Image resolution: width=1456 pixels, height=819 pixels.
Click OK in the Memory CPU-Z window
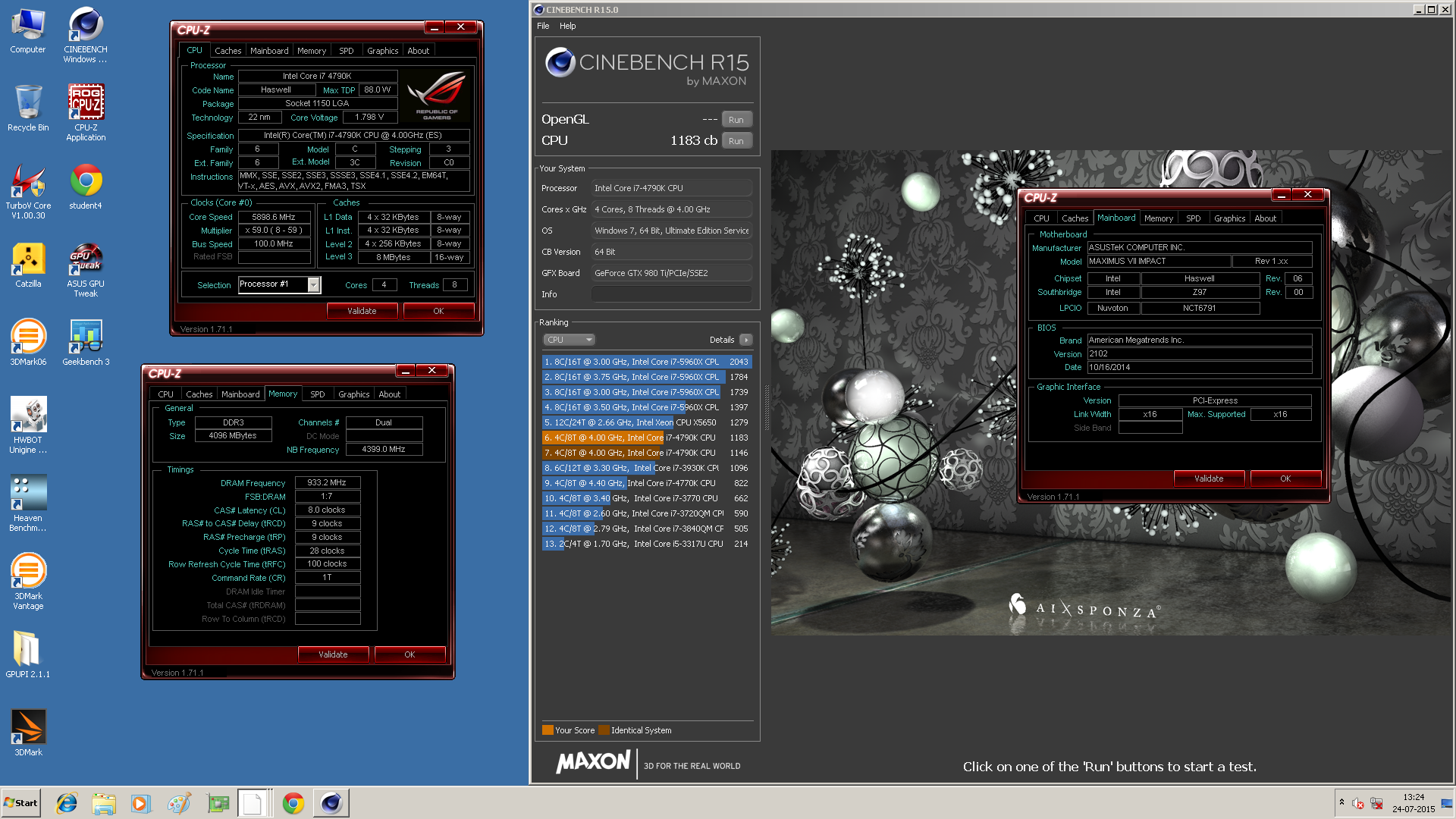[x=409, y=654]
